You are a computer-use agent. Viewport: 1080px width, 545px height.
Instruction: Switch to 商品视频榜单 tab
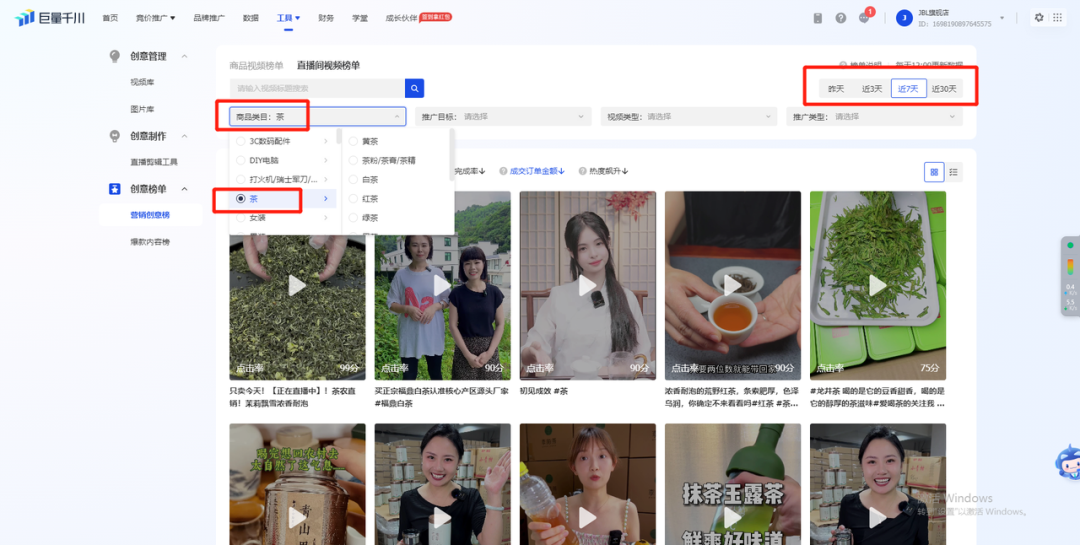[x=256, y=65]
